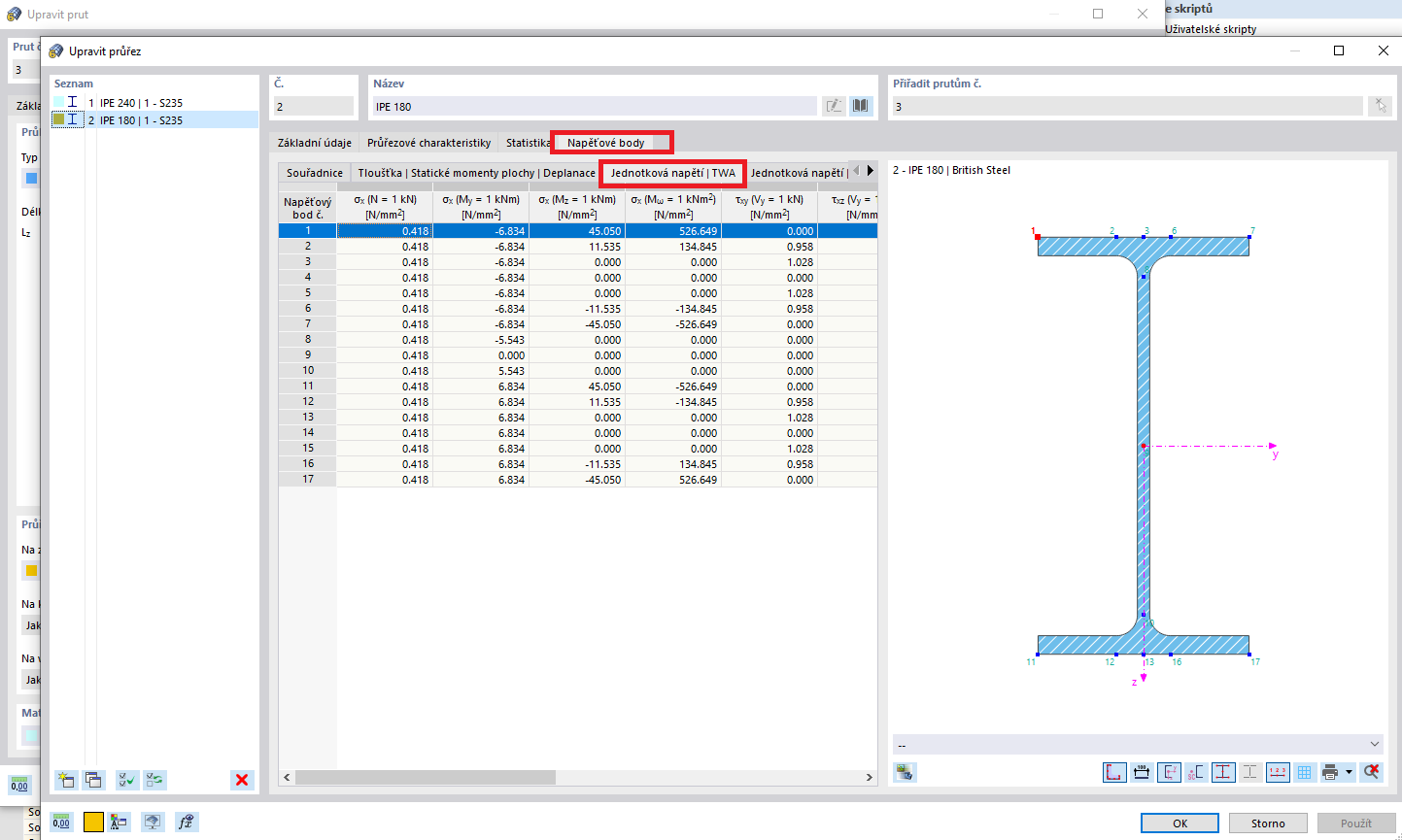Screen dimensions: 1402x840
Task: Click the Použít button
Action: click(1356, 823)
